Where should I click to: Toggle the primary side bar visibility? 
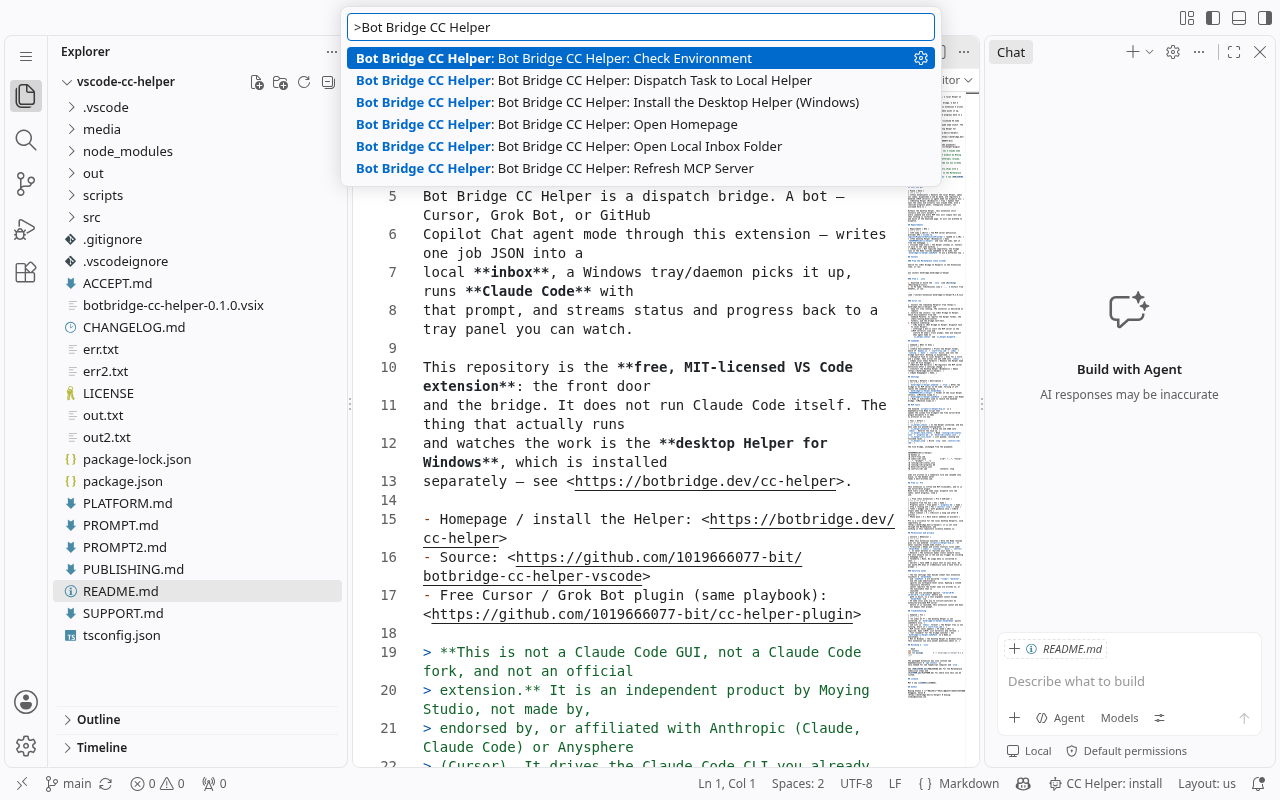coord(1213,18)
